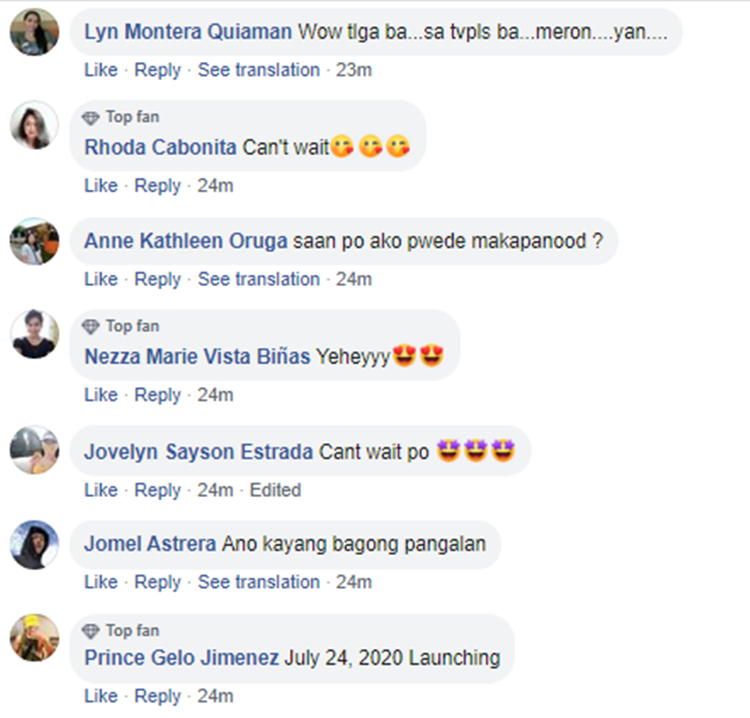Screen dimensions: 750x718
Task: Like Prince Gelo Jimenez's comment
Action: click(x=101, y=696)
